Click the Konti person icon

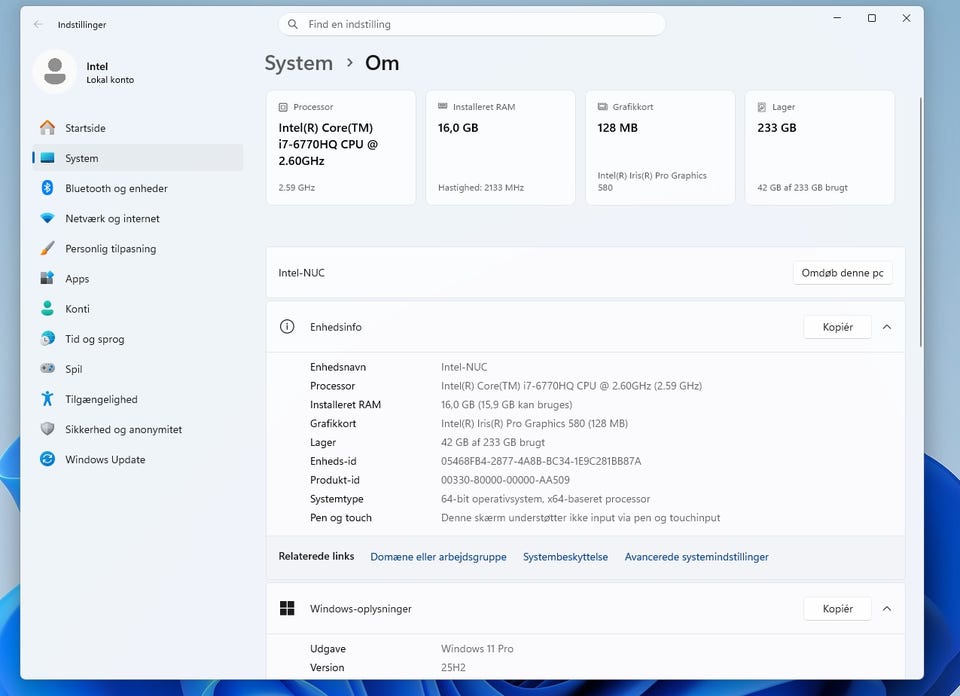click(47, 308)
